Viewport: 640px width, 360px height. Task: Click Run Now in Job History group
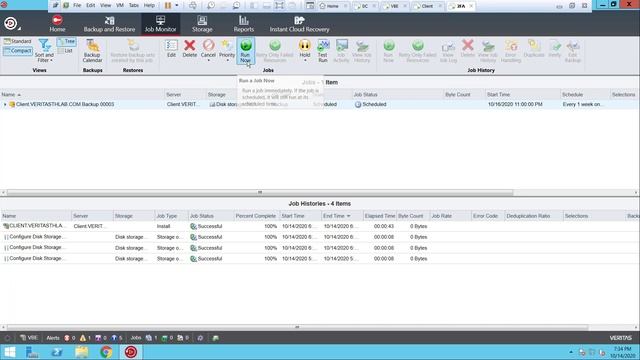click(x=389, y=51)
